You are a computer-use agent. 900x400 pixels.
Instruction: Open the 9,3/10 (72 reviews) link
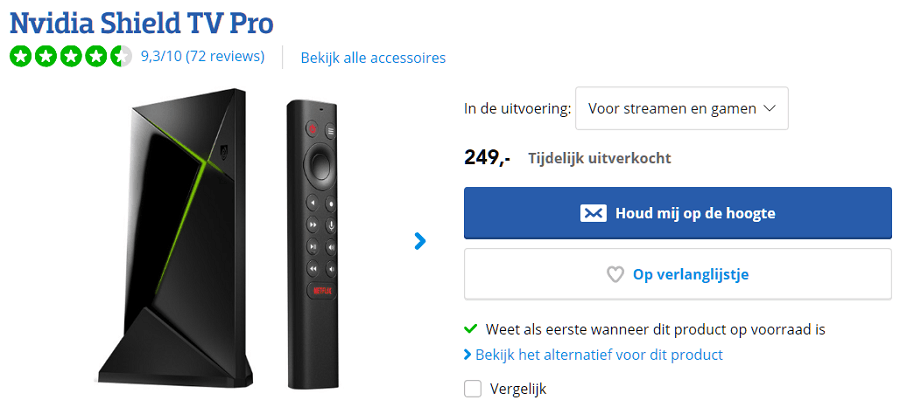(x=203, y=56)
